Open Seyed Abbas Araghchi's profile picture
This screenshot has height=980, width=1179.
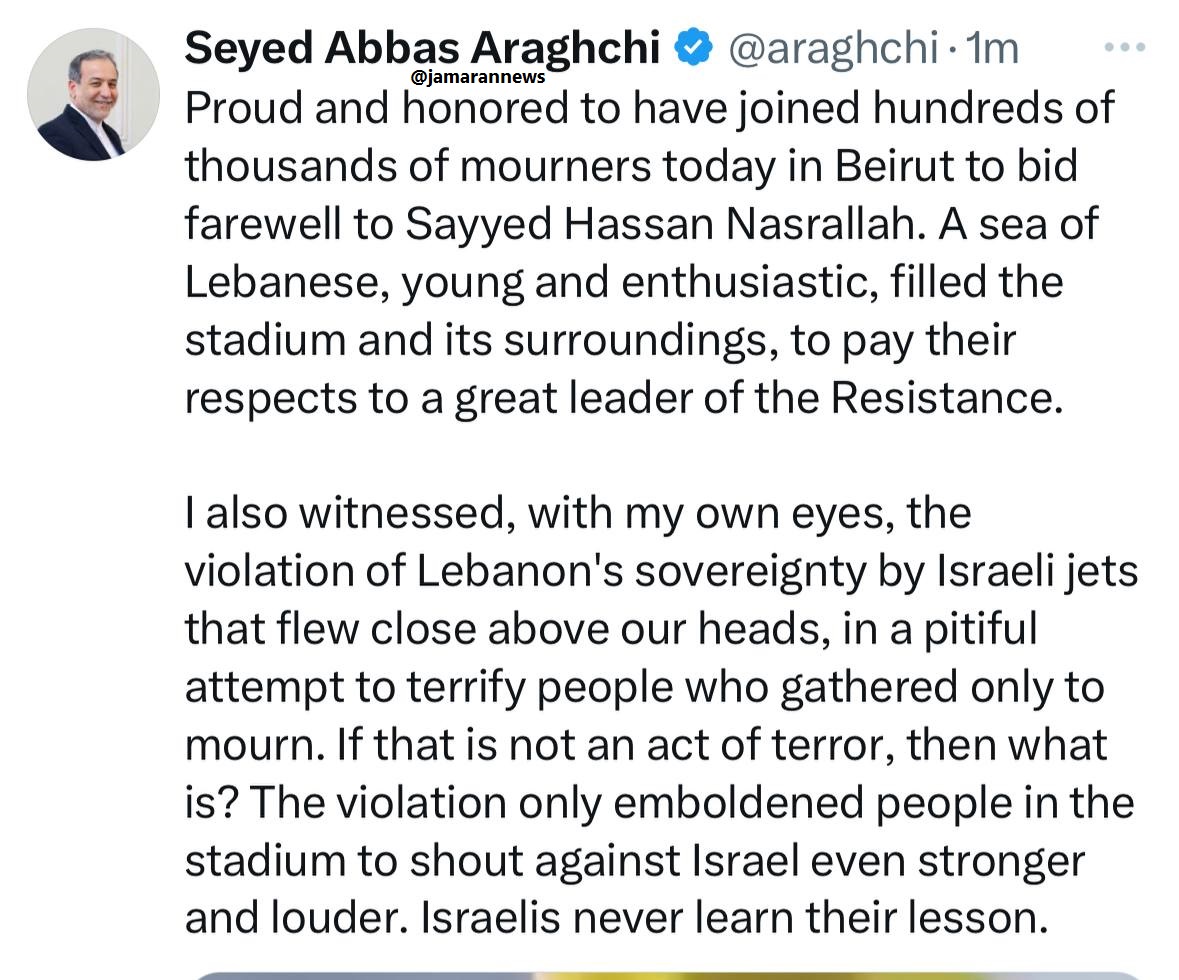[93, 95]
